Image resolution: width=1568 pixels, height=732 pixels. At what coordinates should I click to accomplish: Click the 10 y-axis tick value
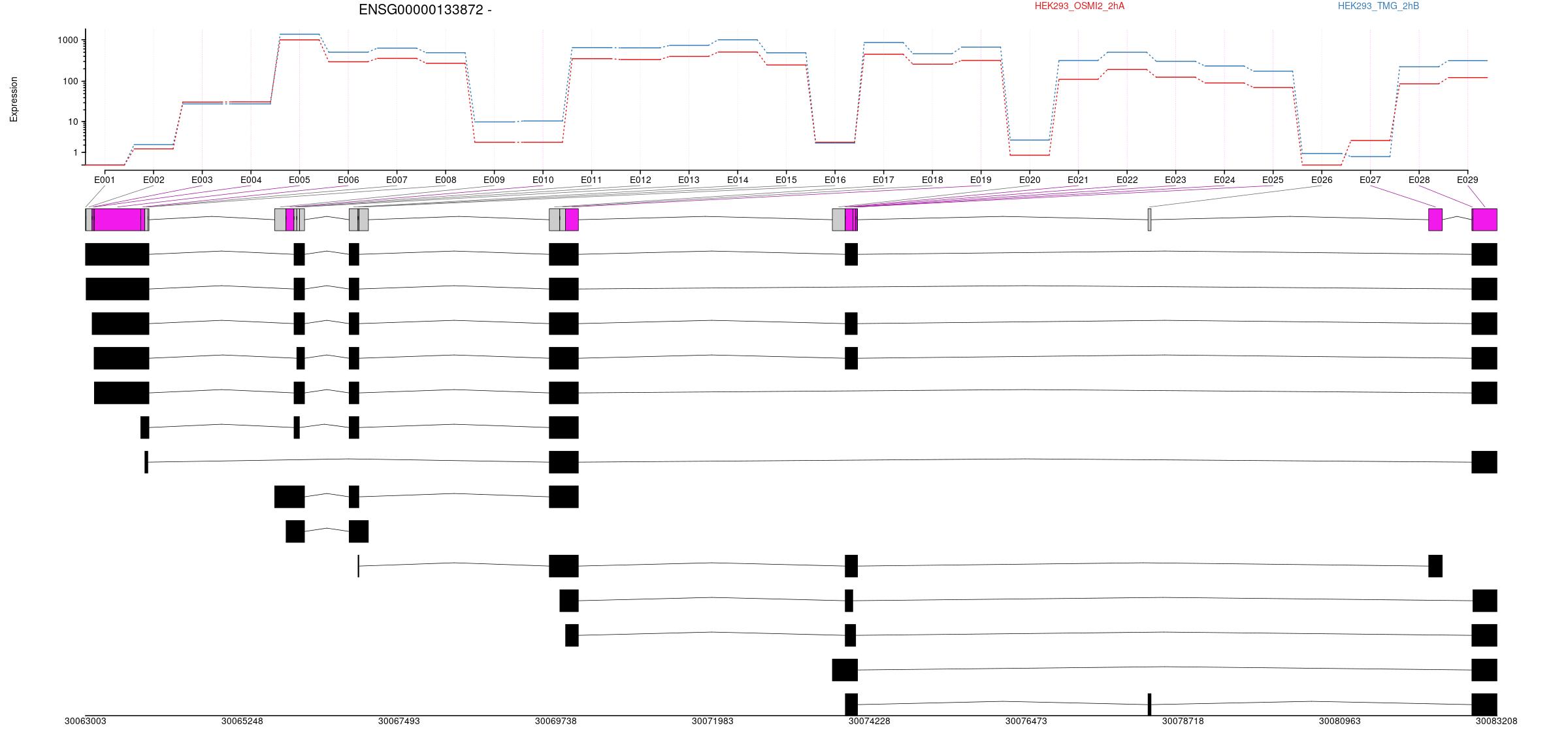tap(74, 122)
